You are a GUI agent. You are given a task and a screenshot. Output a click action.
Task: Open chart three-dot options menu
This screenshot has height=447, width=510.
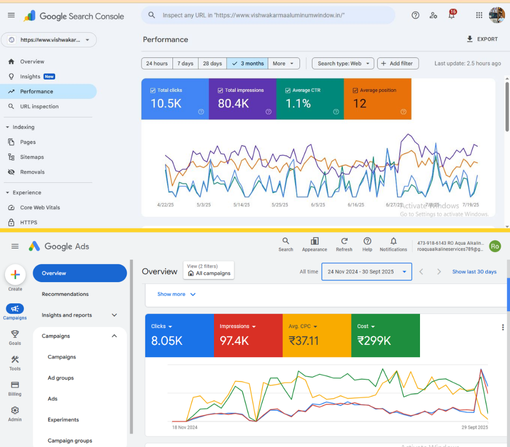pyautogui.click(x=503, y=327)
